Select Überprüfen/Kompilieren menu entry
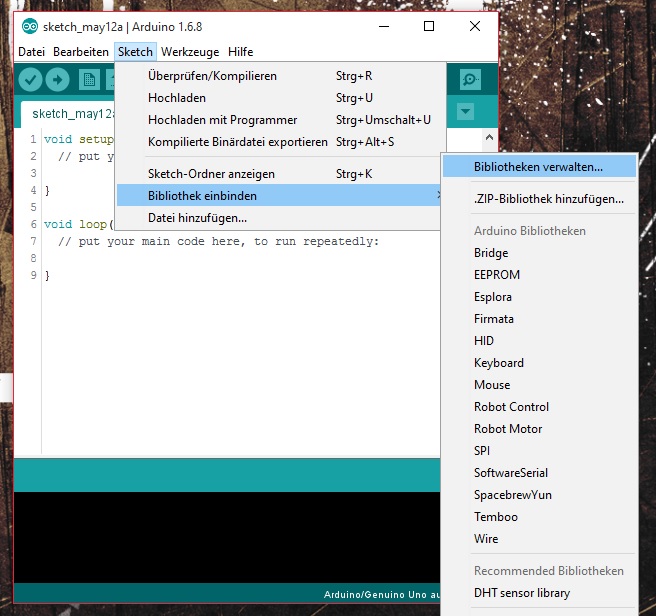This screenshot has width=656, height=616. (278, 76)
